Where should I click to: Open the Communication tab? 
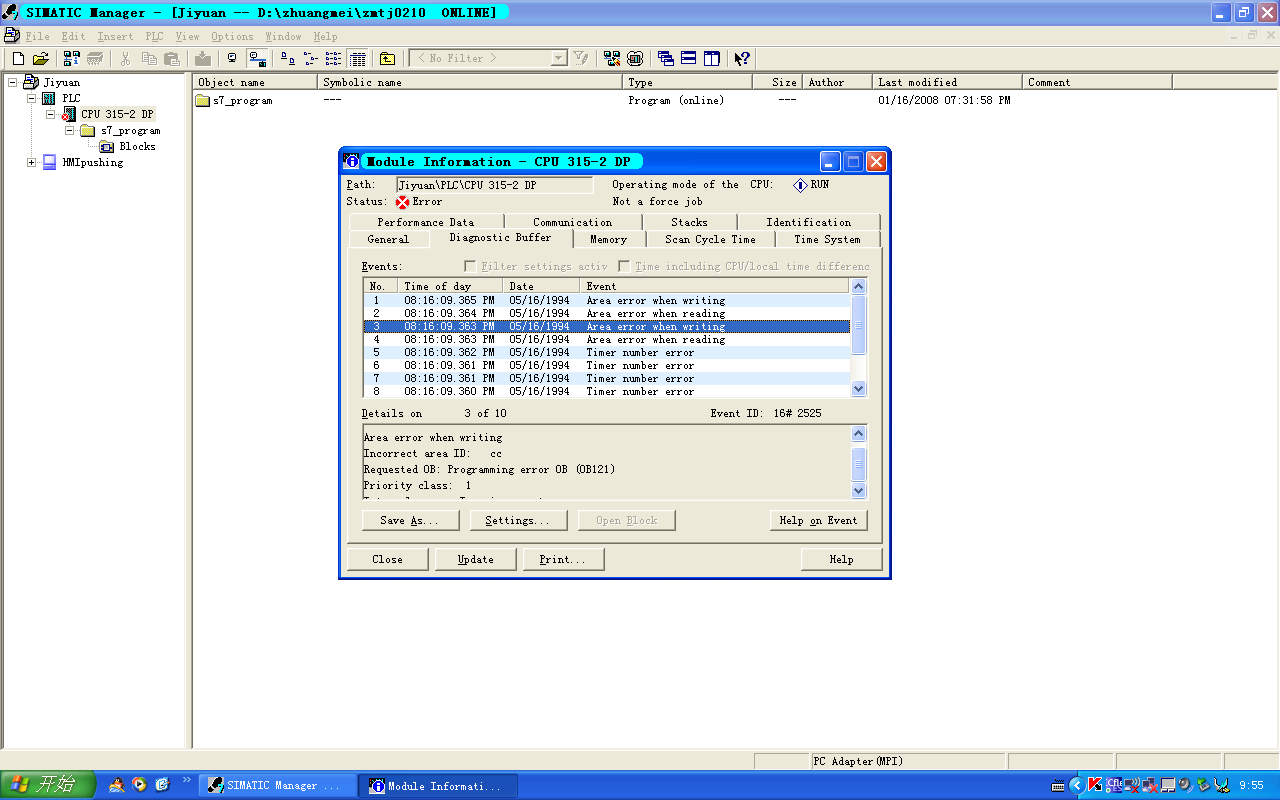(x=572, y=222)
